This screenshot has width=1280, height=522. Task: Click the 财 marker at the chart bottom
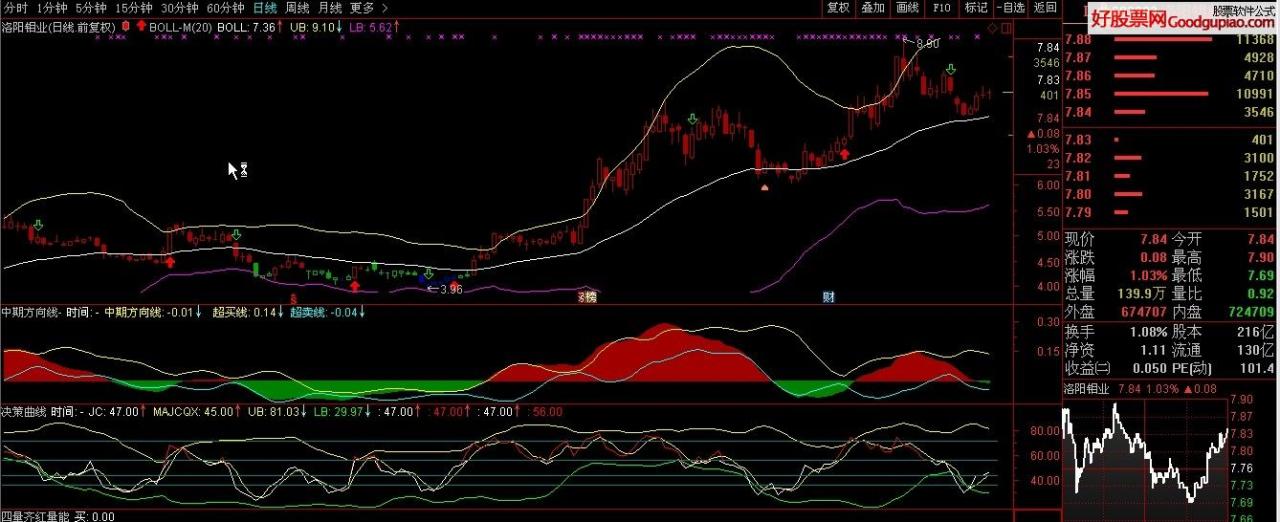(828, 297)
